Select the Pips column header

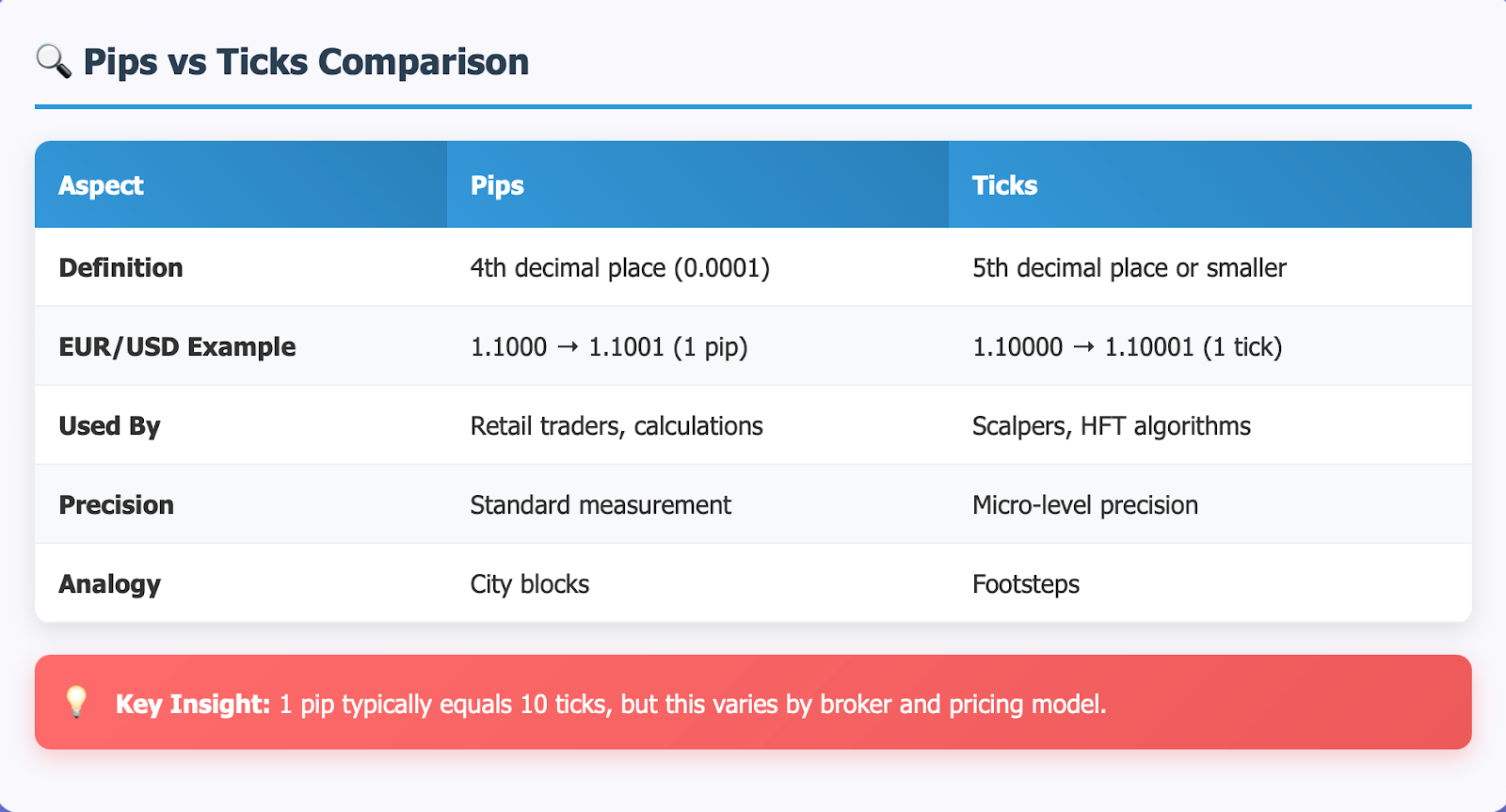point(697,184)
